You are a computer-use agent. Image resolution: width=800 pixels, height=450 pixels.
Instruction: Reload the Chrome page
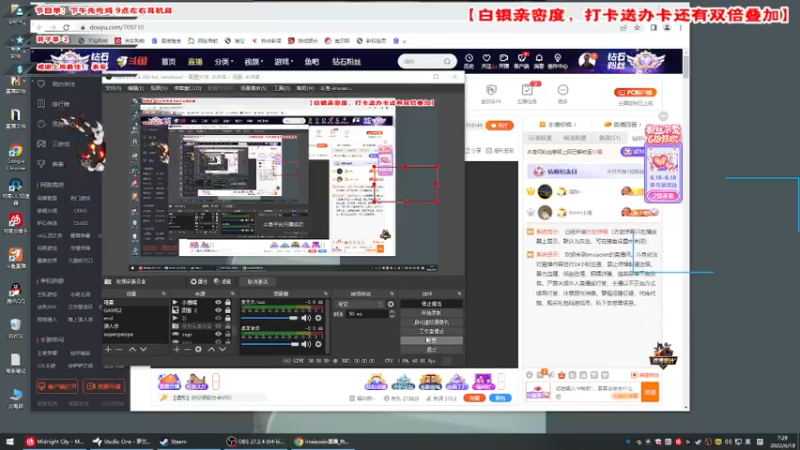66,27
